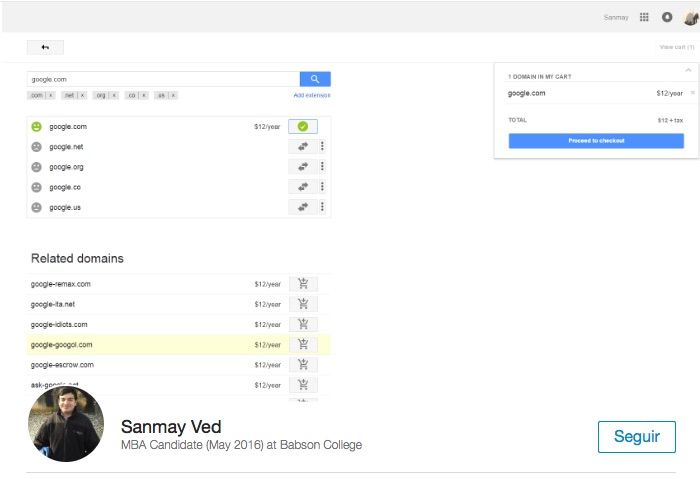700x479 pixels.
Task: Click google-escrow.com domain name
Action: pyautogui.click(x=62, y=365)
